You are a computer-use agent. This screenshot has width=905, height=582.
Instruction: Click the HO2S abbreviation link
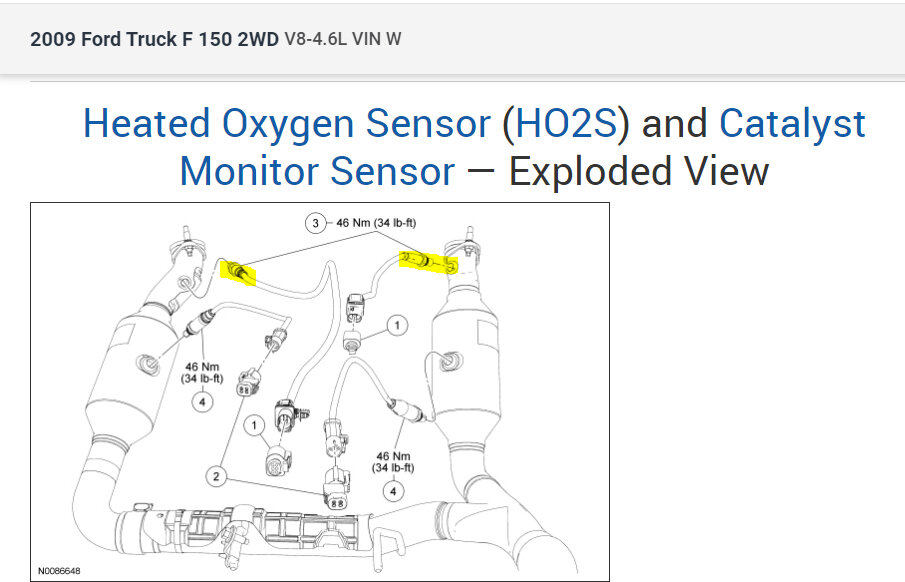coord(566,124)
